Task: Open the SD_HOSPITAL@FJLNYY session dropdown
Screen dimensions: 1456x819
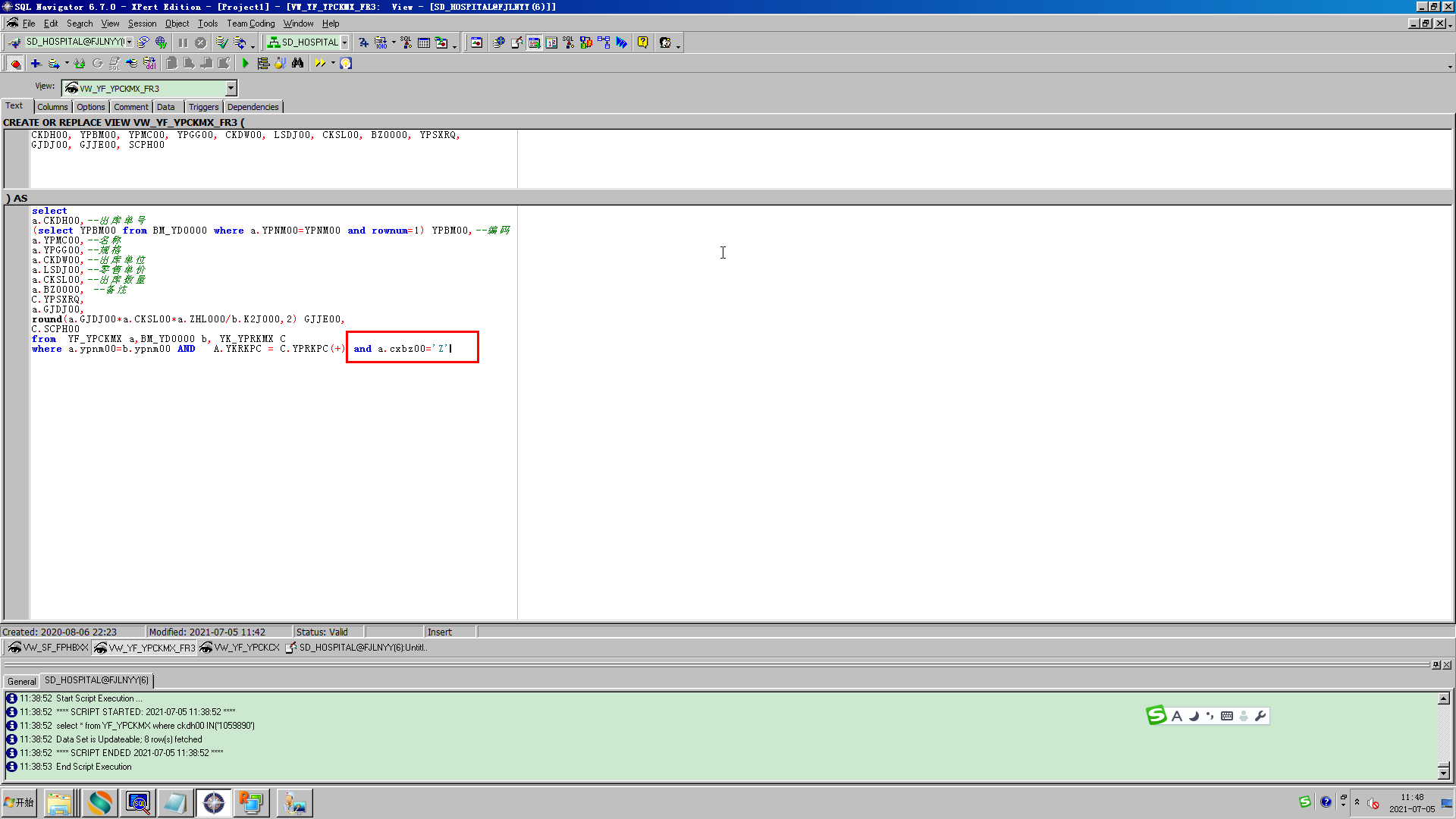Action: pos(130,42)
